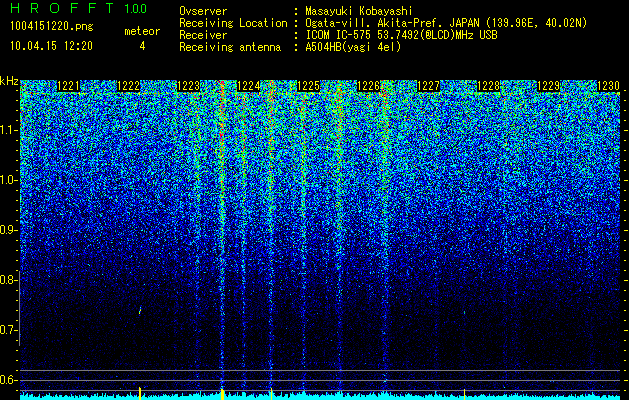Screen dimensions: 629x400
Task: Click the kHz axis unit label
Action: (x=9, y=81)
